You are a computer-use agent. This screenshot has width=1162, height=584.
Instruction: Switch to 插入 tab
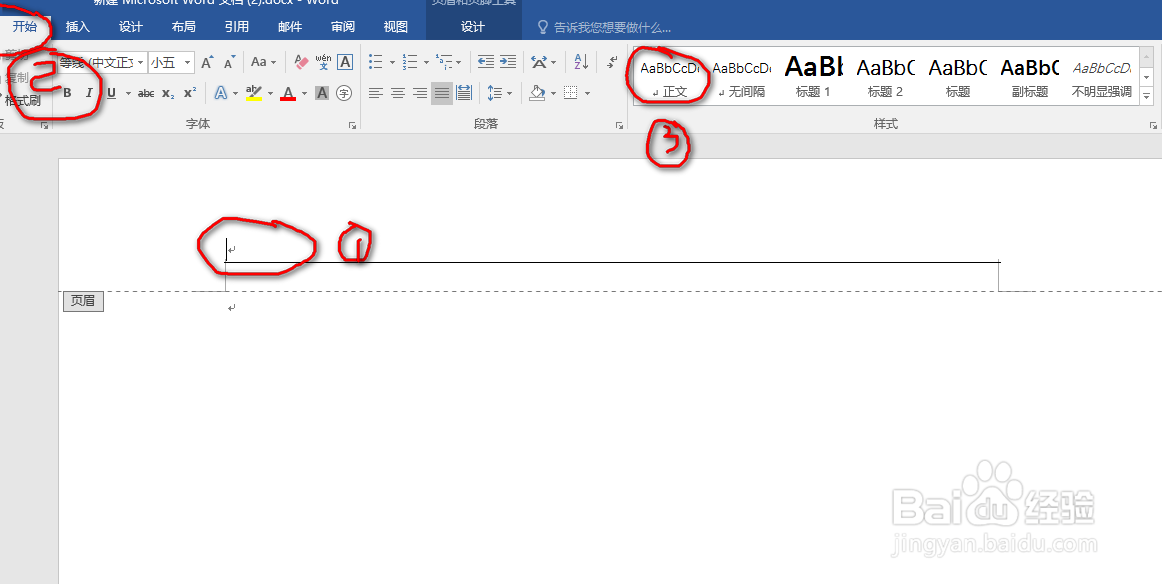(x=78, y=27)
